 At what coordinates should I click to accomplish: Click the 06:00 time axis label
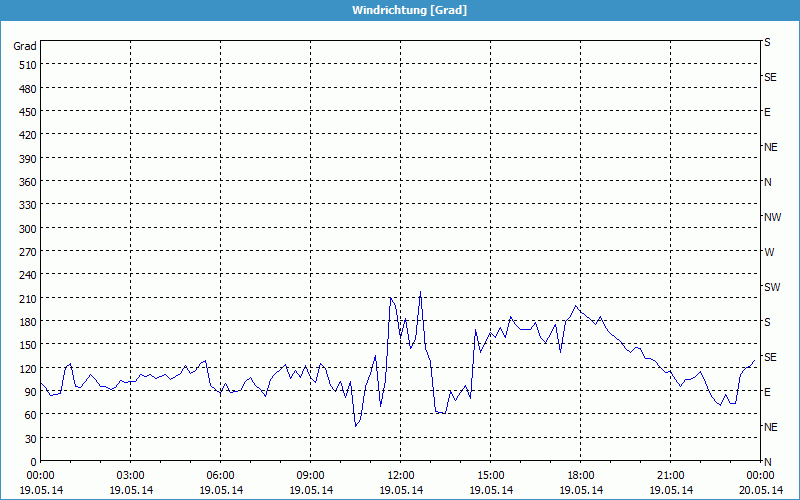[220, 475]
